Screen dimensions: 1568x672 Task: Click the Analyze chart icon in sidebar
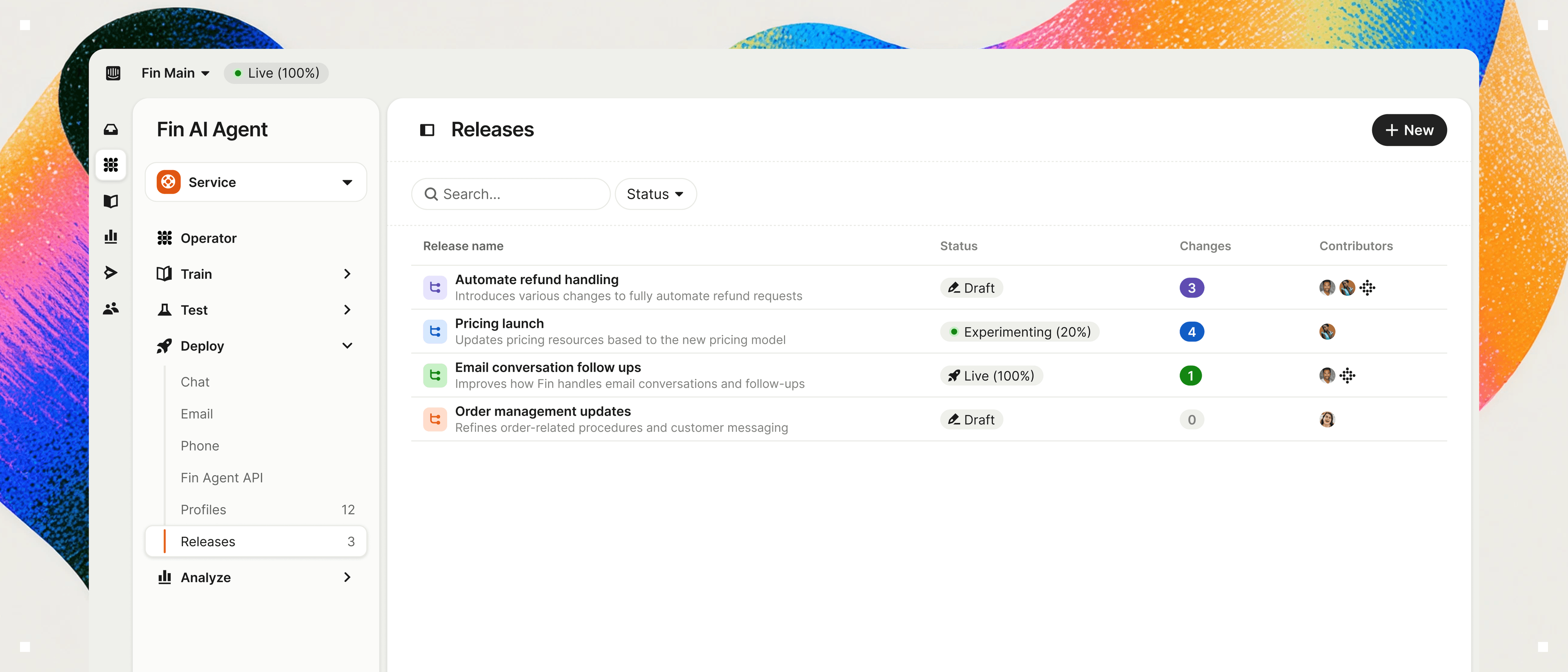point(164,577)
